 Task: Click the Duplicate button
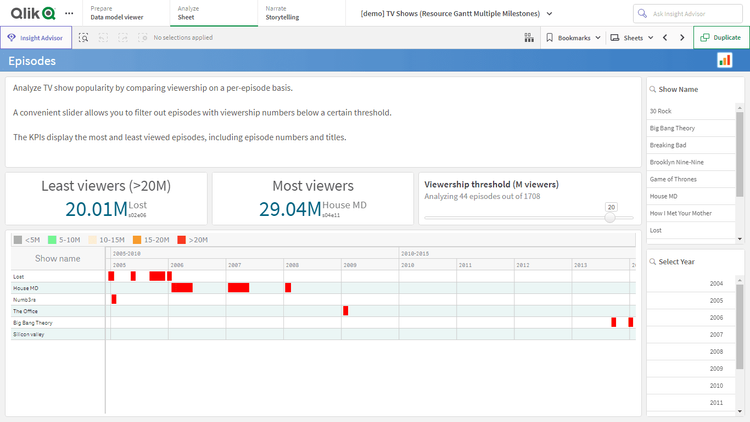720,37
